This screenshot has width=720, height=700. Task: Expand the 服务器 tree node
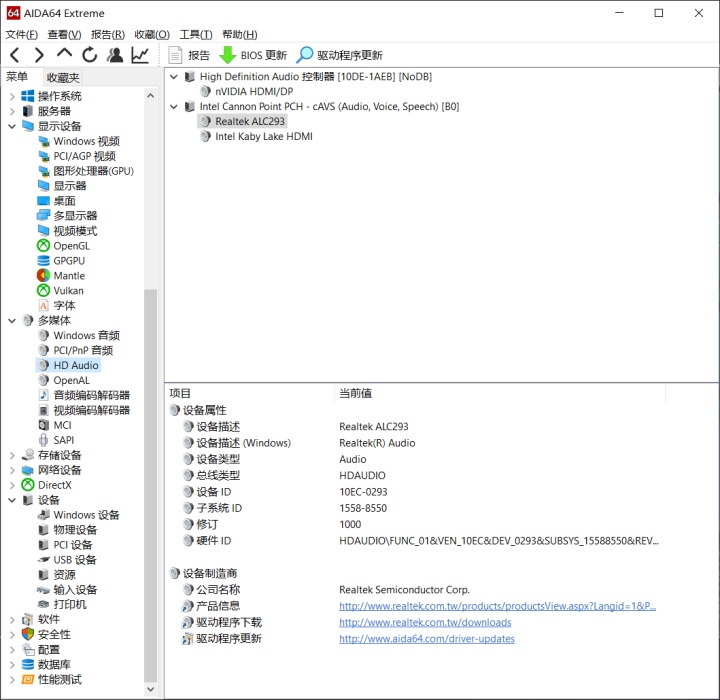point(12,111)
